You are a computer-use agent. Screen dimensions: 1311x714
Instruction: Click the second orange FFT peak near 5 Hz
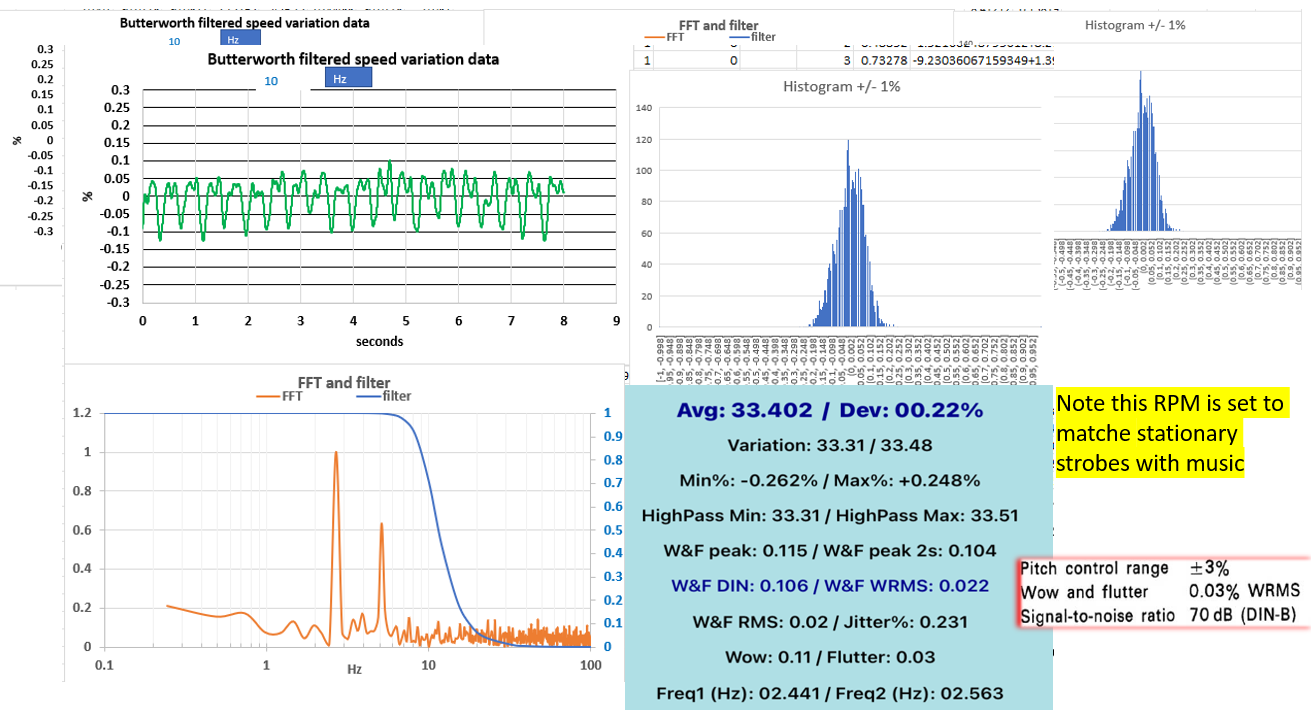pyautogui.click(x=381, y=526)
